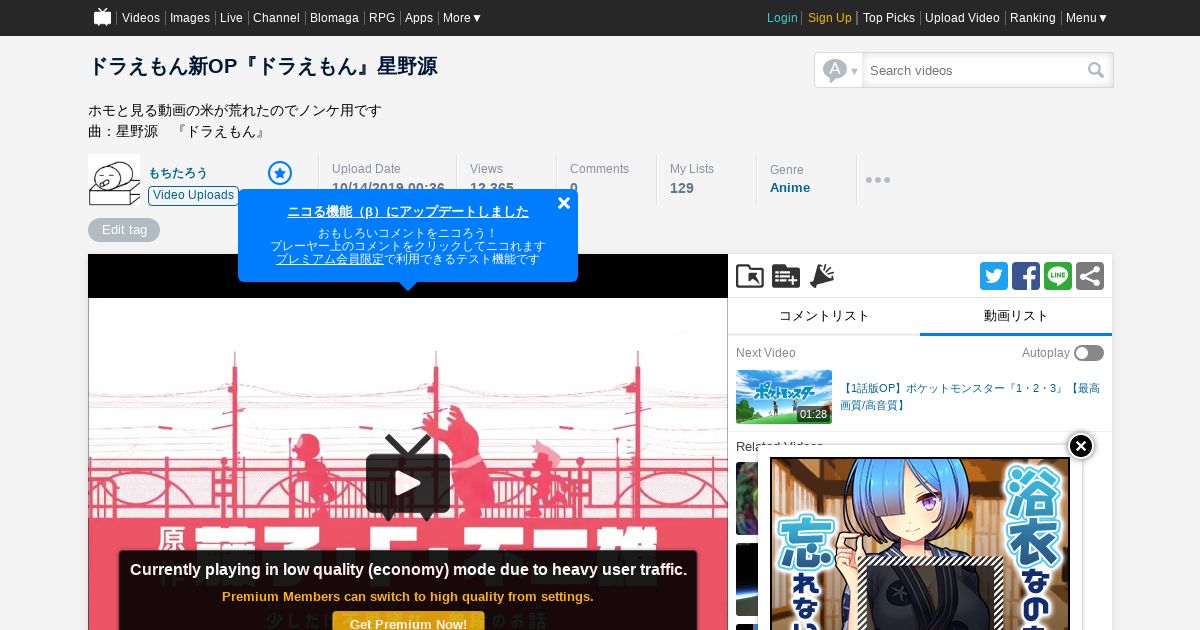
Task: Open Live section
Action: tap(231, 18)
